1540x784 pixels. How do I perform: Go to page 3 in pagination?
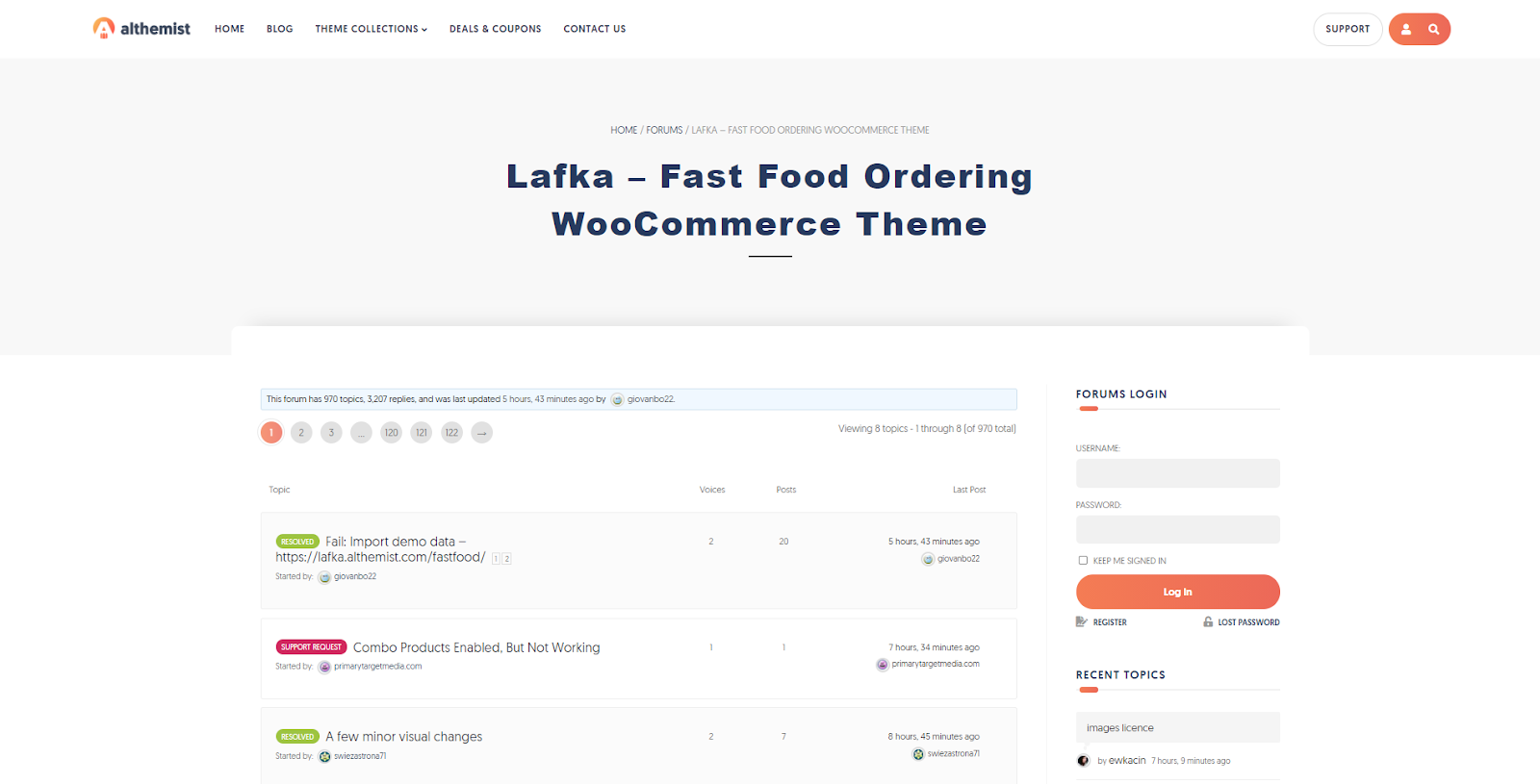tap(331, 433)
